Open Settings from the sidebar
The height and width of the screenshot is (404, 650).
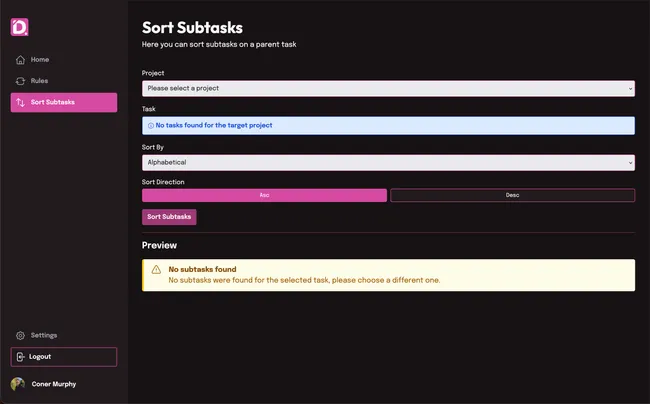point(64,335)
